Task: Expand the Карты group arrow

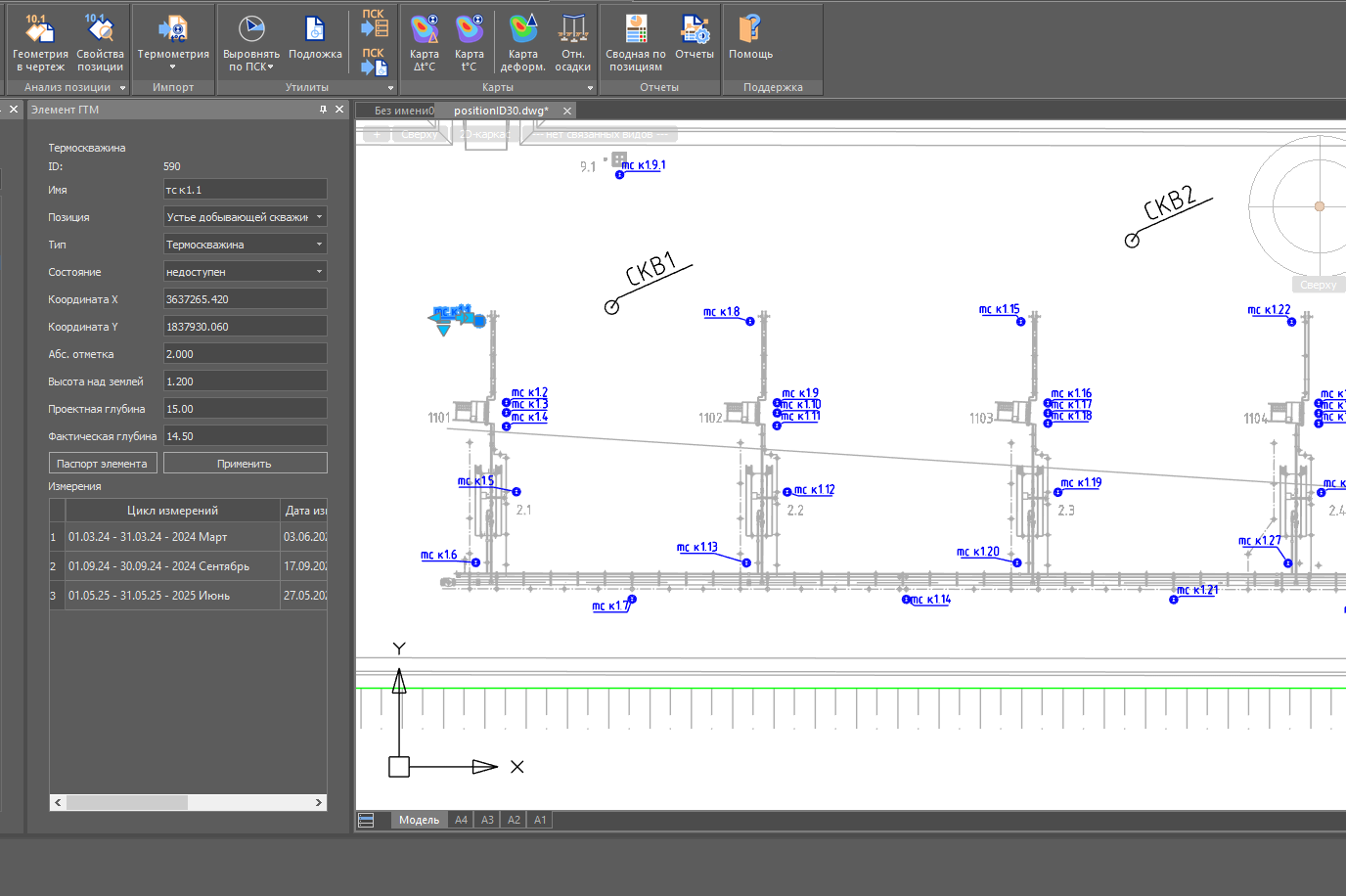Action: [x=590, y=88]
